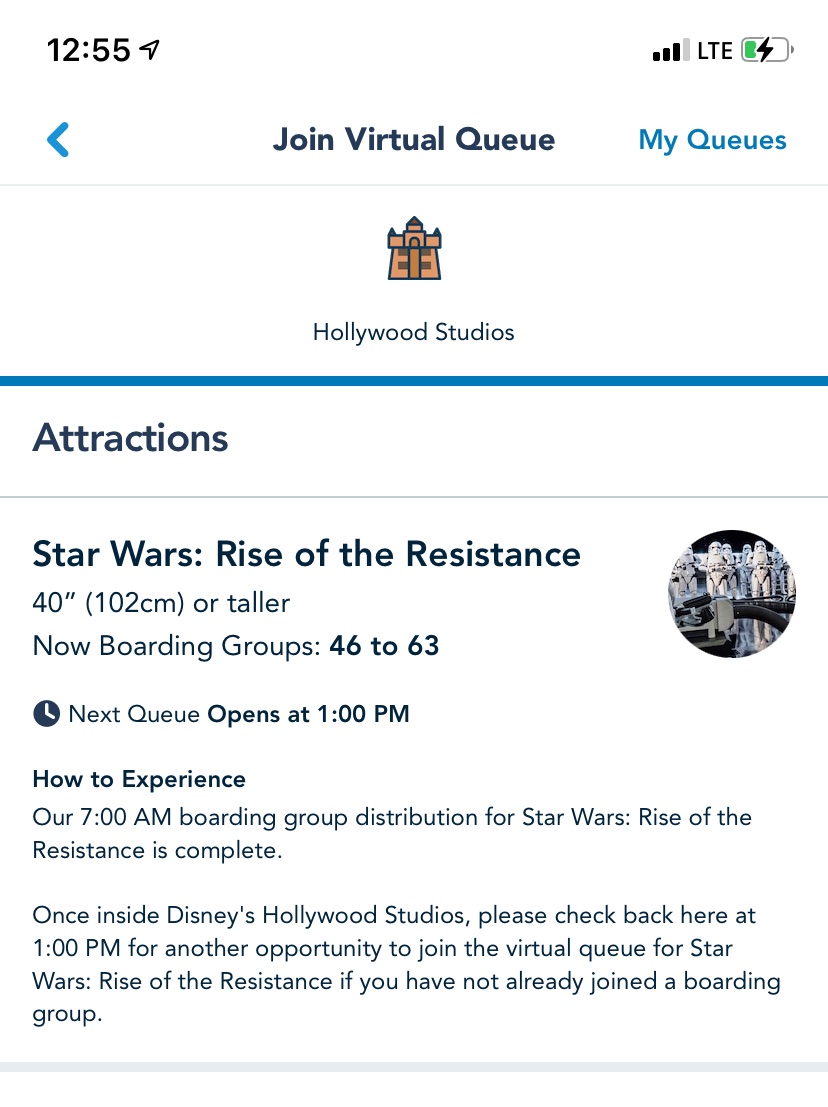Viewport: 828px width, 1107px height.
Task: Tap the back chevron arrow
Action: (x=58, y=140)
